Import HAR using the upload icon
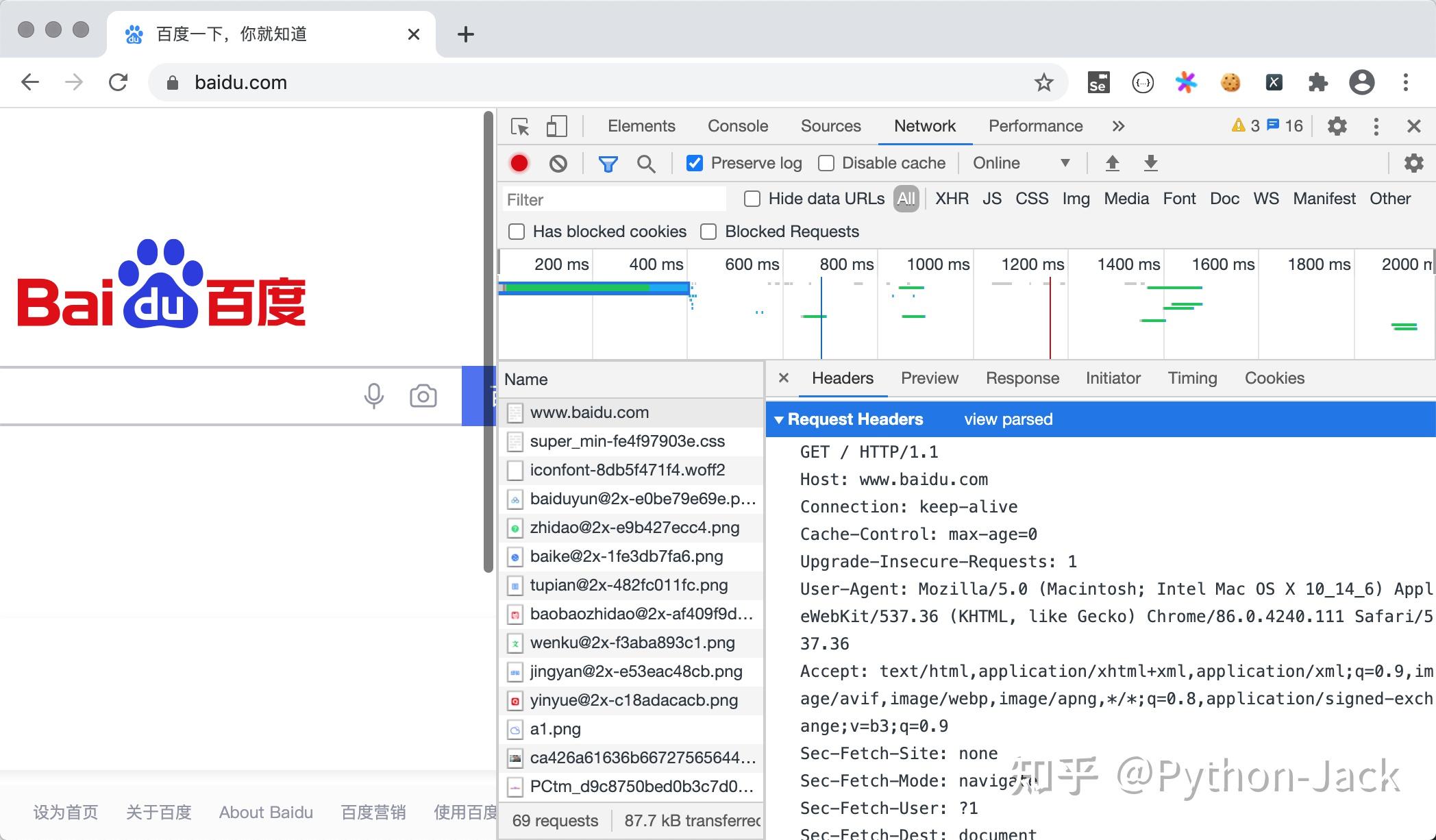 (x=1112, y=163)
